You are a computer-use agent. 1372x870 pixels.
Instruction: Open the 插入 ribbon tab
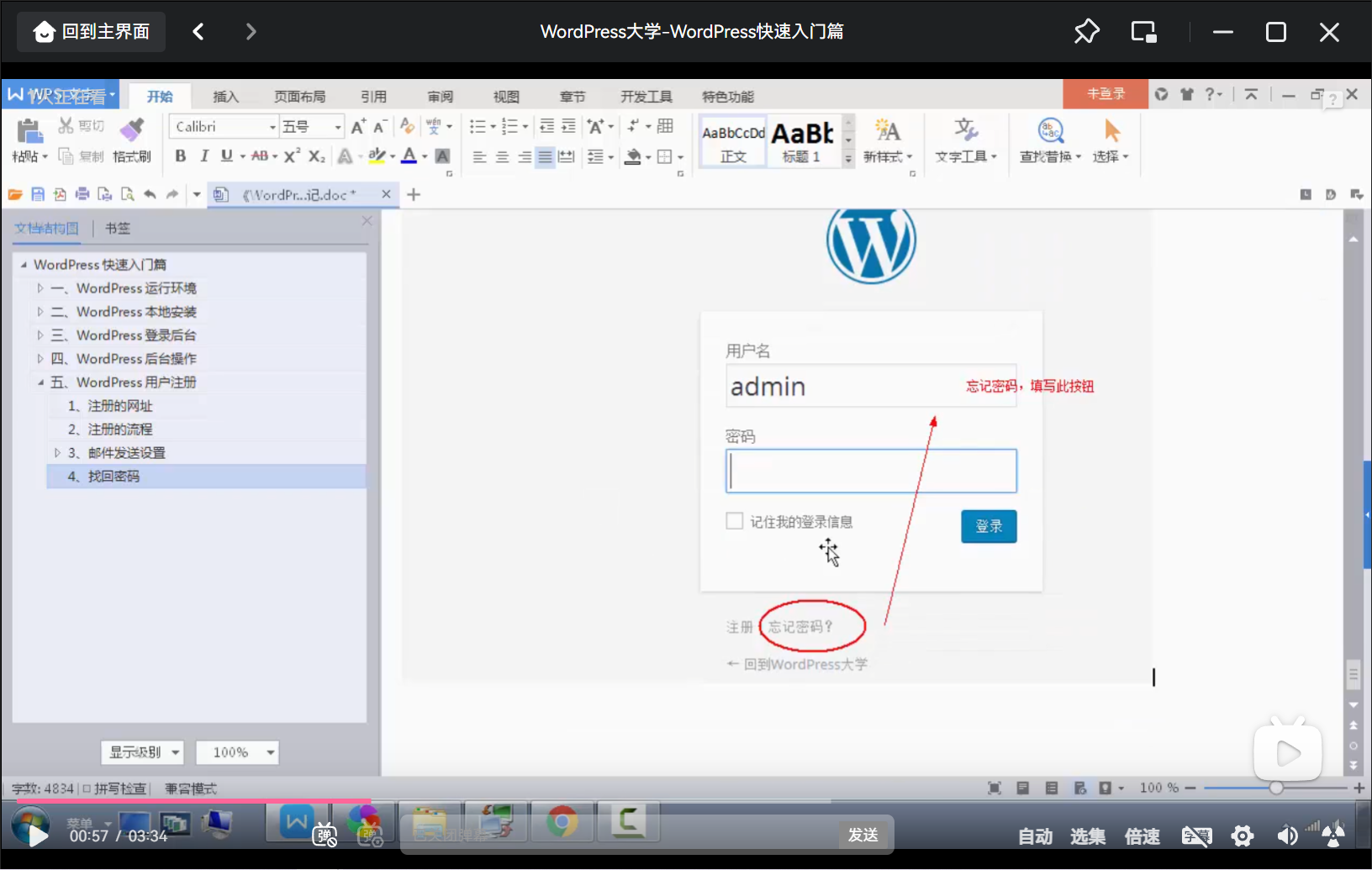point(225,97)
